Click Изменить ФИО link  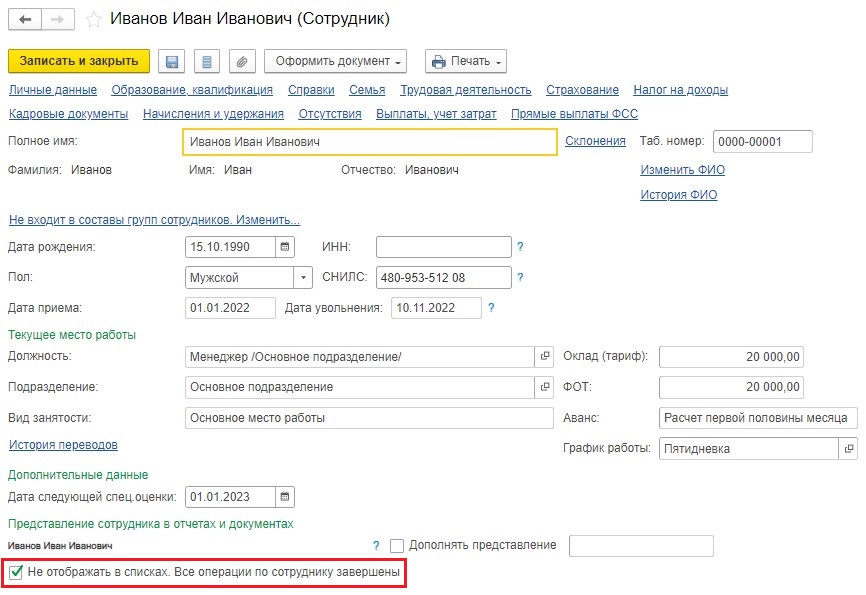pyautogui.click(x=683, y=170)
